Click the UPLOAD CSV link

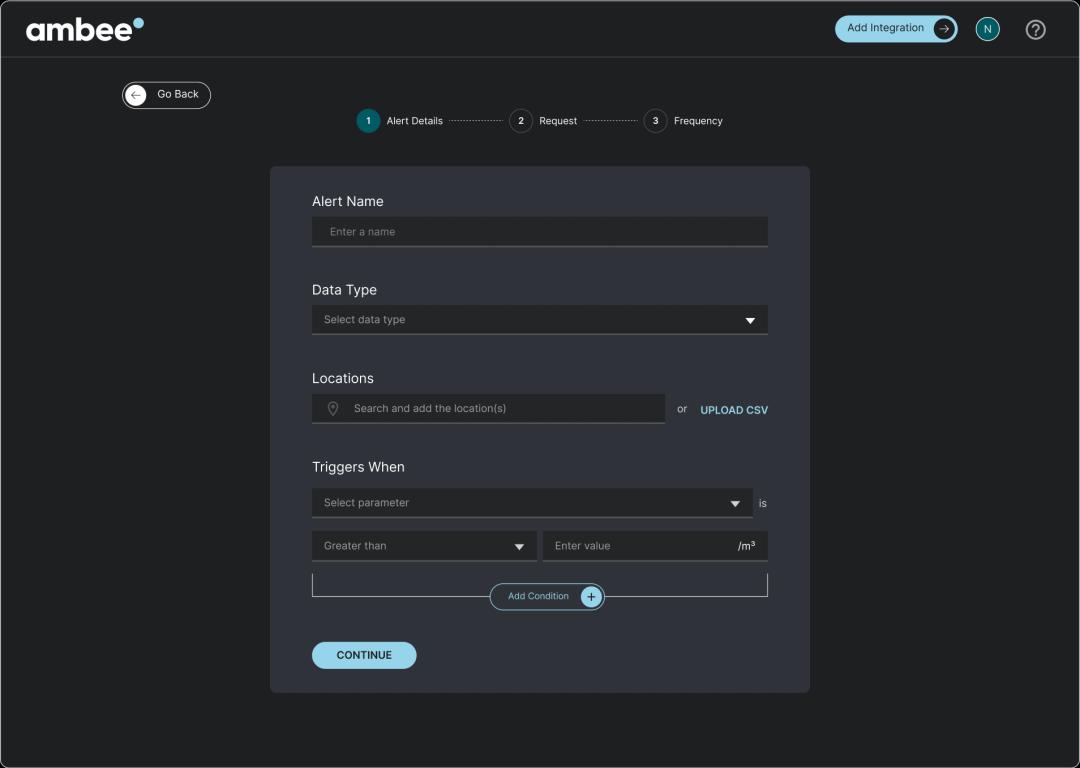[x=734, y=410]
